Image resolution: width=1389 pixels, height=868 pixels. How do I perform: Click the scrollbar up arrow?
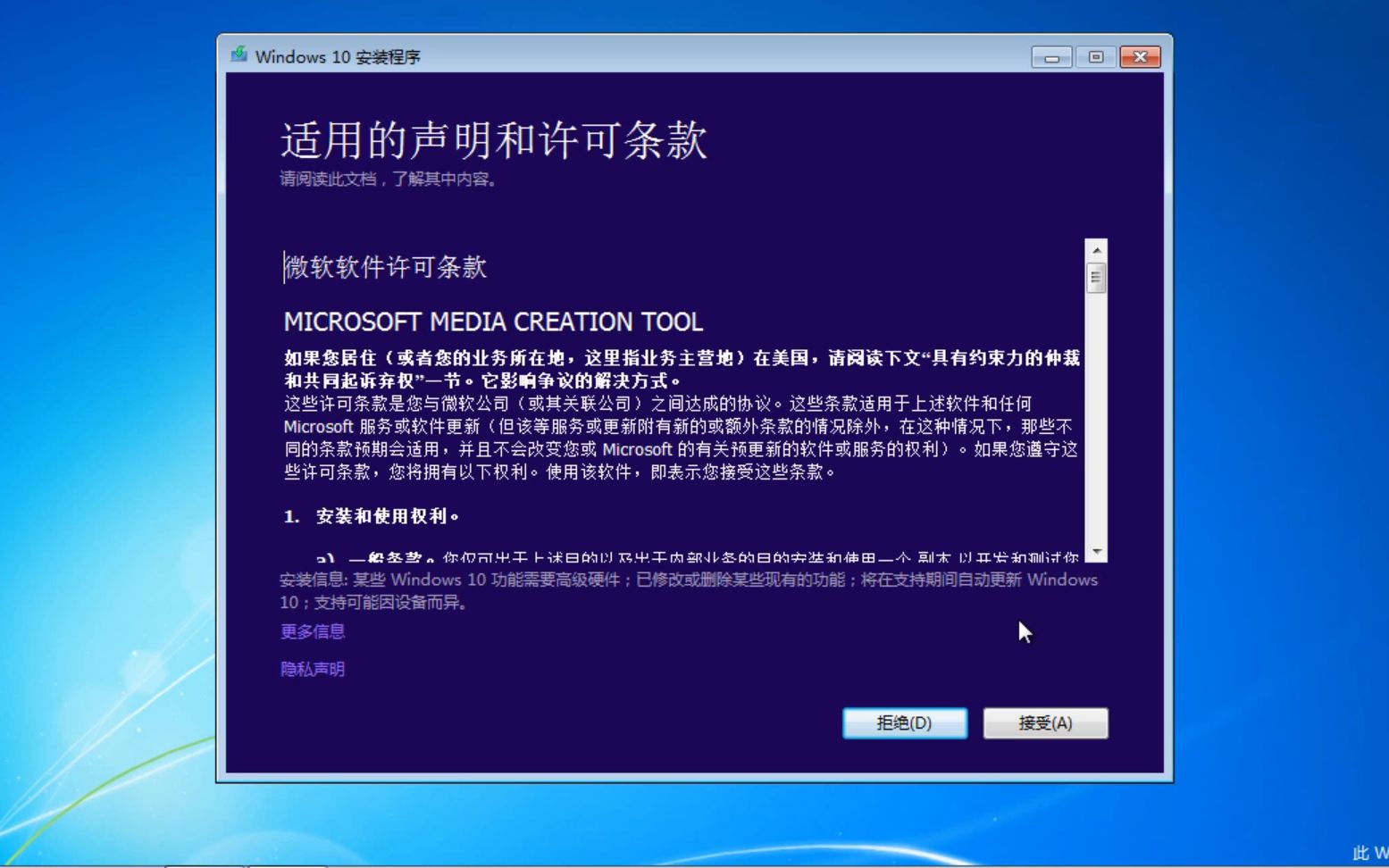(x=1095, y=248)
